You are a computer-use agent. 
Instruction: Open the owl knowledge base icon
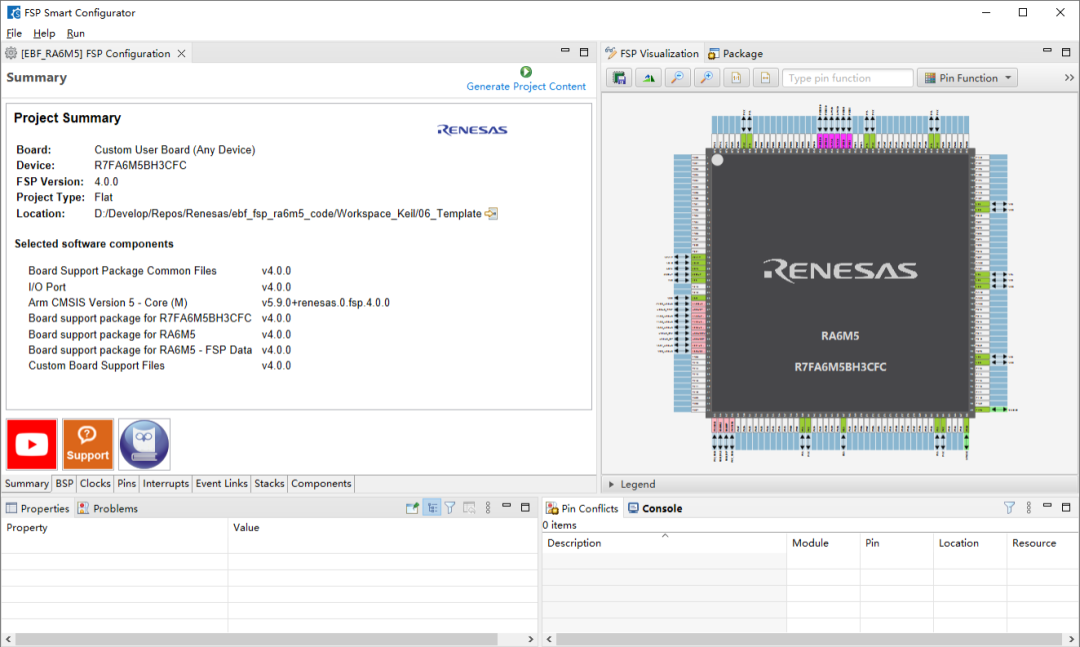click(x=144, y=444)
